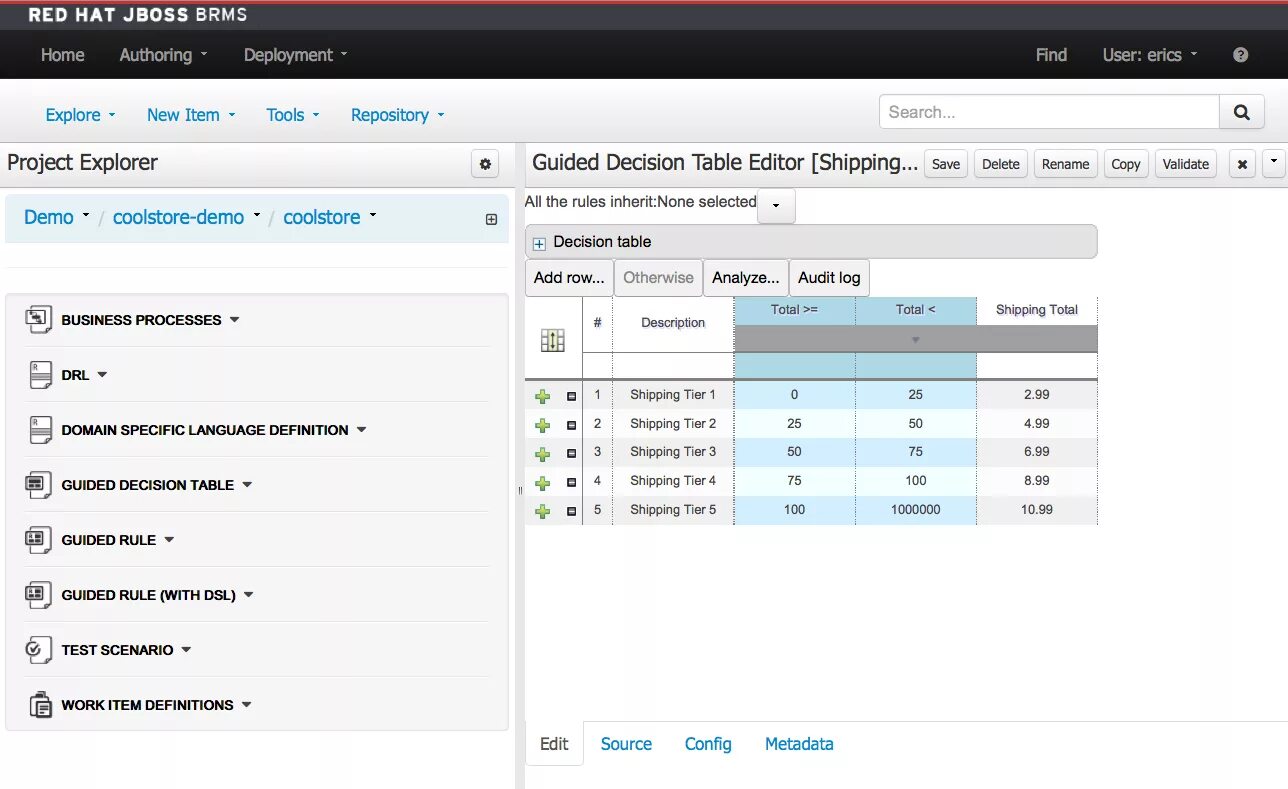Expand the breadcrumb plus icon beside coolstore
The width and height of the screenshot is (1288, 789).
[x=491, y=219]
